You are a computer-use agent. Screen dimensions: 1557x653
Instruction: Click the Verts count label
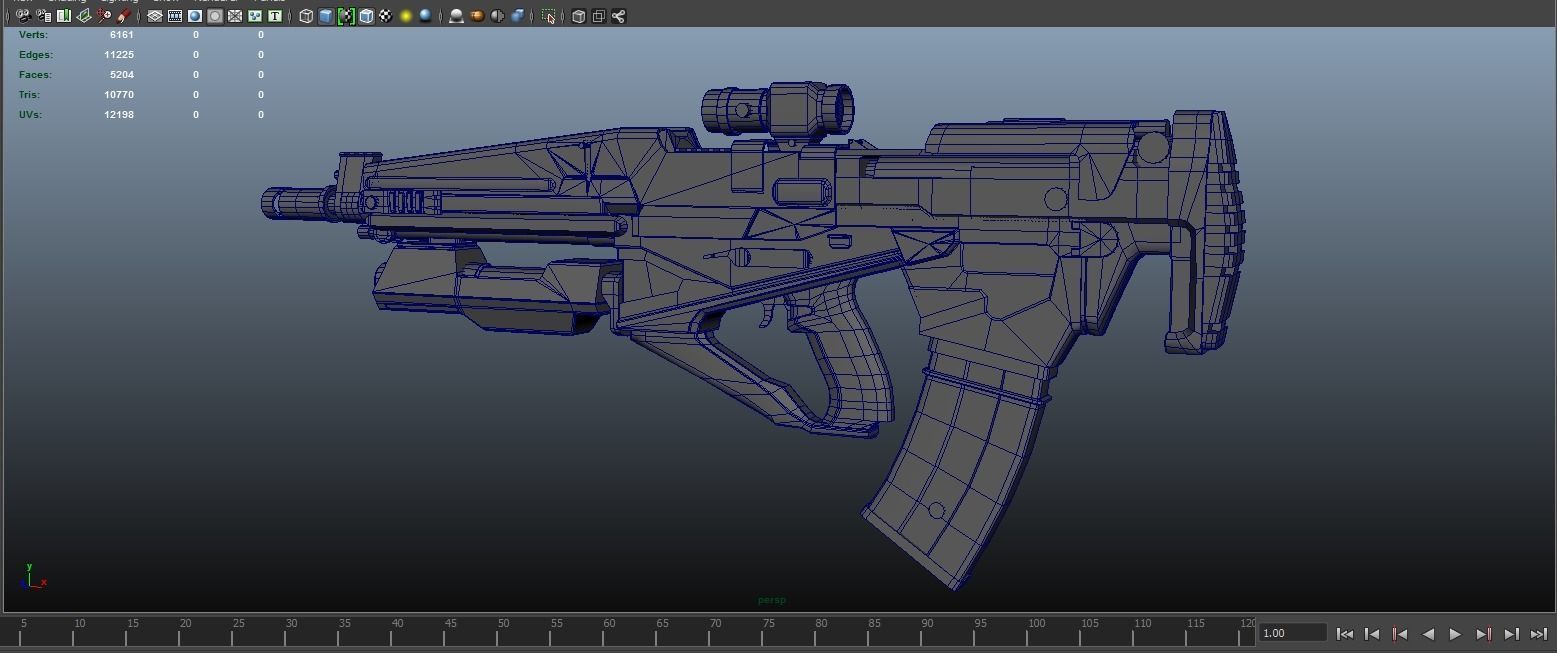(34, 34)
